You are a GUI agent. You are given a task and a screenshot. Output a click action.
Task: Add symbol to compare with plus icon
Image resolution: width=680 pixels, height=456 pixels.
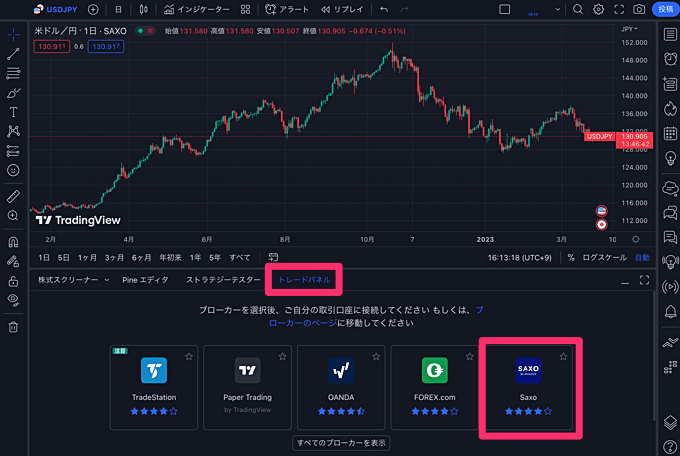93,10
